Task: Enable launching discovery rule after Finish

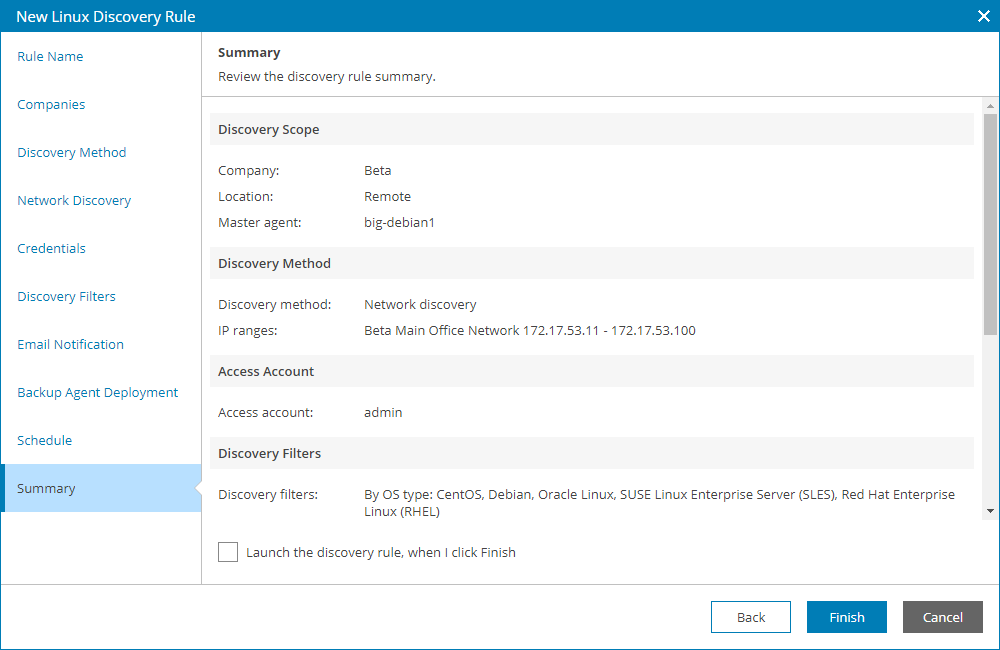Action: (x=228, y=551)
